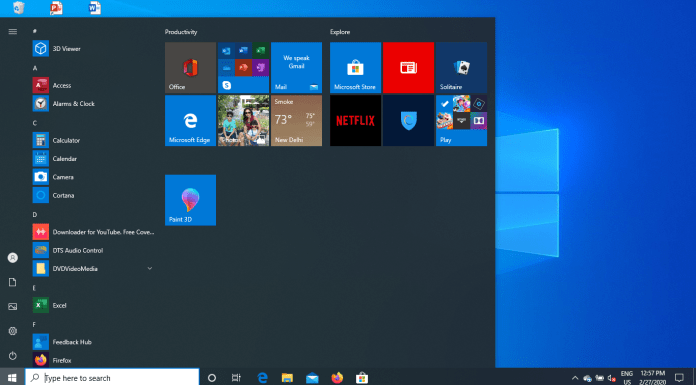Open the Microsoft Store tile
This screenshot has height=385, width=696.
355,67
